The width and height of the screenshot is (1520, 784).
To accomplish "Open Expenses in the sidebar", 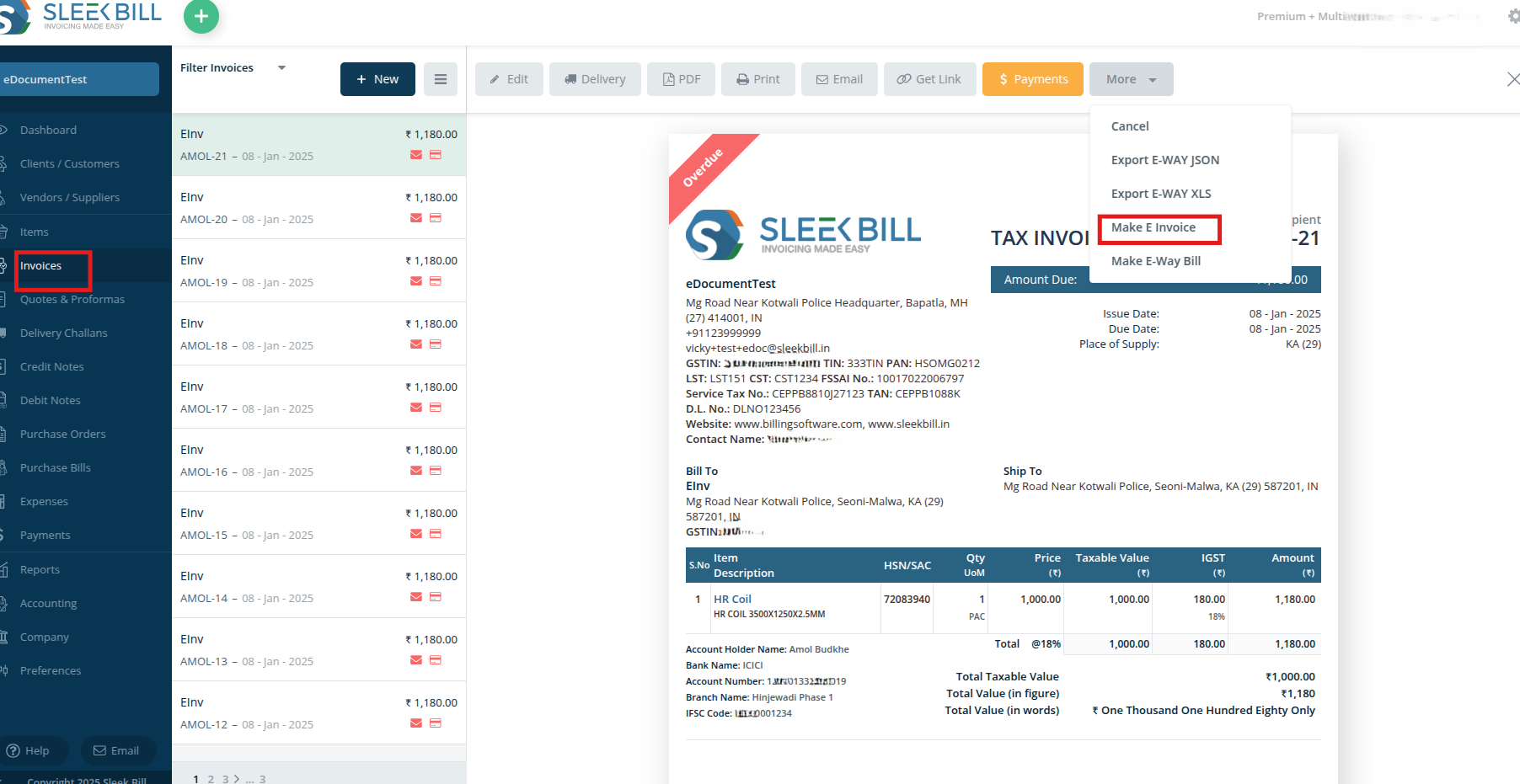I will click(x=44, y=501).
